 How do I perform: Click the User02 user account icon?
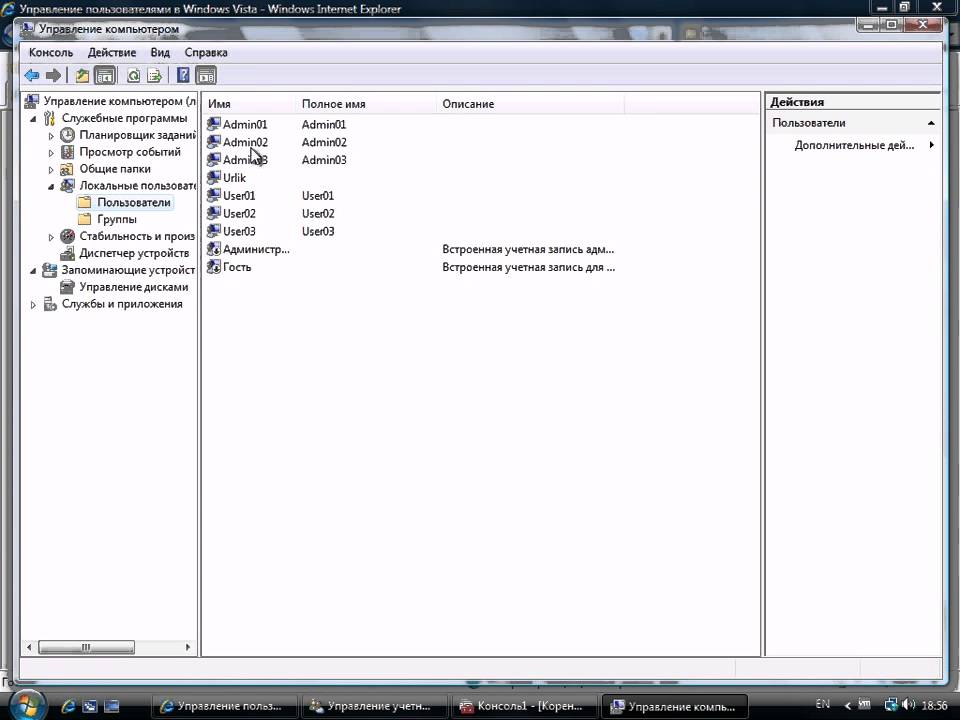coord(214,213)
